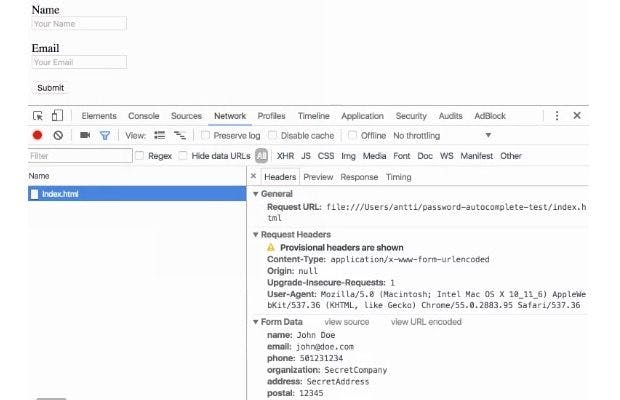This screenshot has width=620, height=400.
Task: Enable the Disable cache checkbox
Action: [x=272, y=136]
